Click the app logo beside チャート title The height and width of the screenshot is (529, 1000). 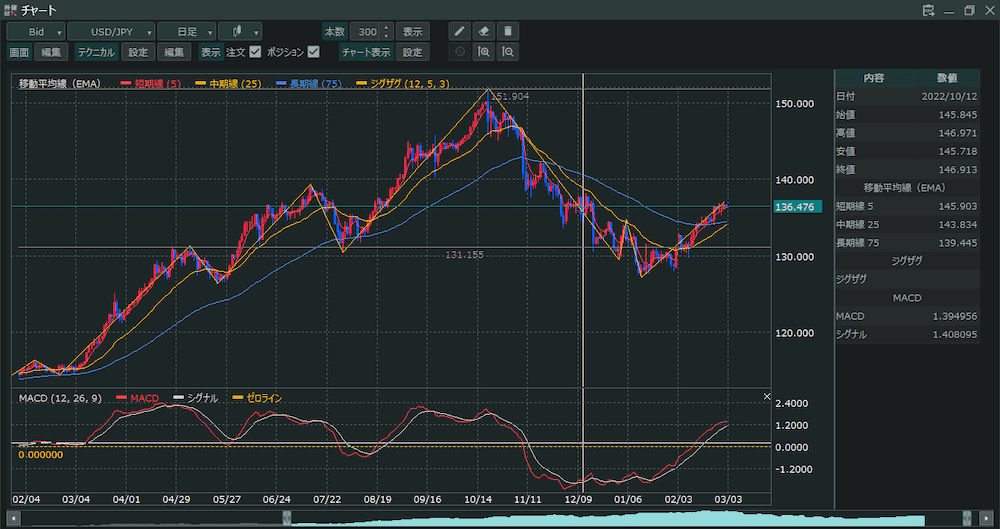tap(10, 10)
